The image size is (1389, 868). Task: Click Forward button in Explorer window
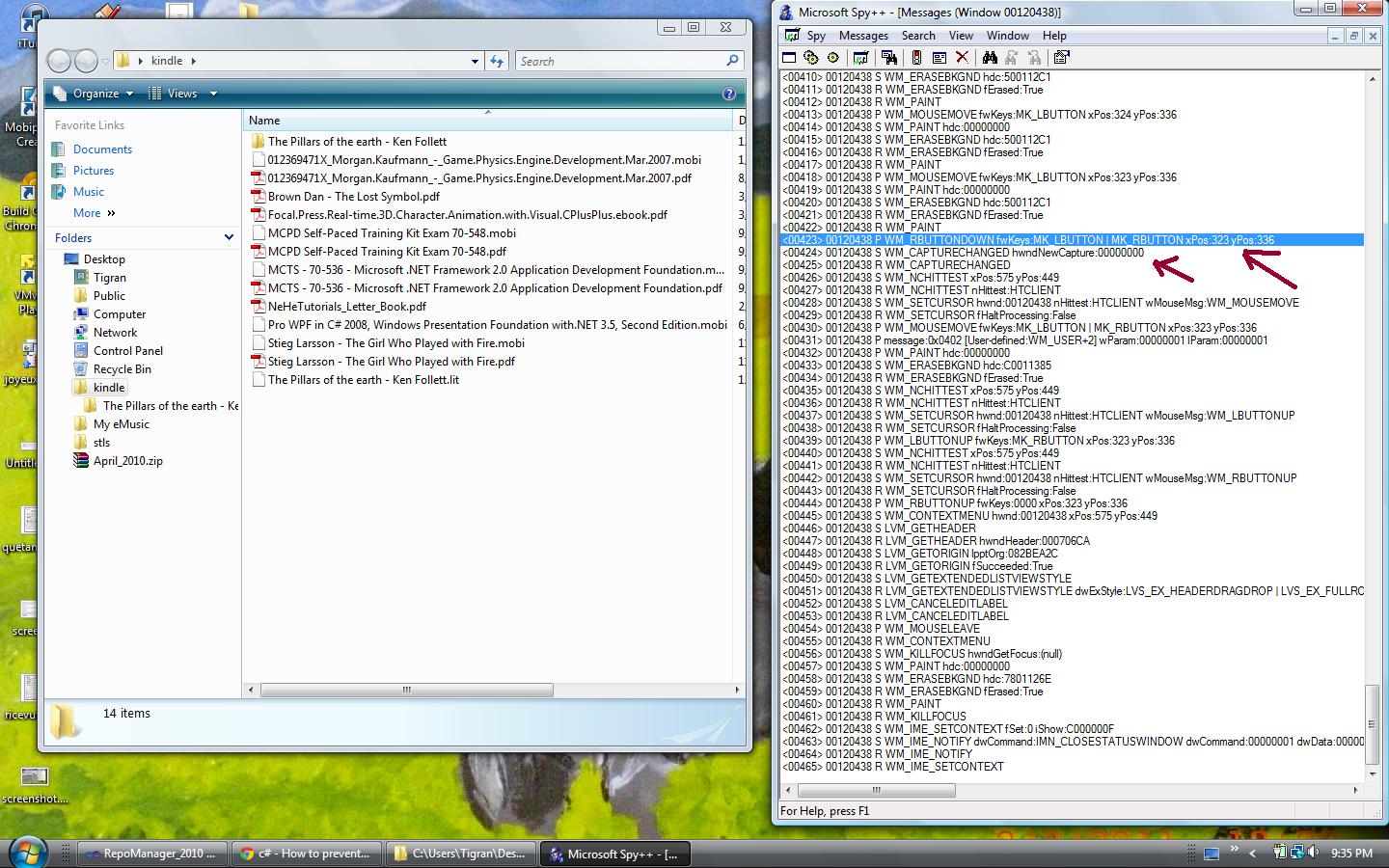[x=86, y=61]
